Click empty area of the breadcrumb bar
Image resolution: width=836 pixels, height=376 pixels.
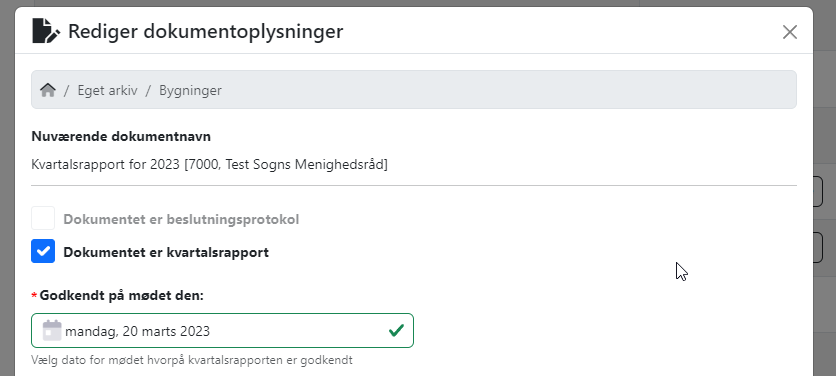(507, 90)
